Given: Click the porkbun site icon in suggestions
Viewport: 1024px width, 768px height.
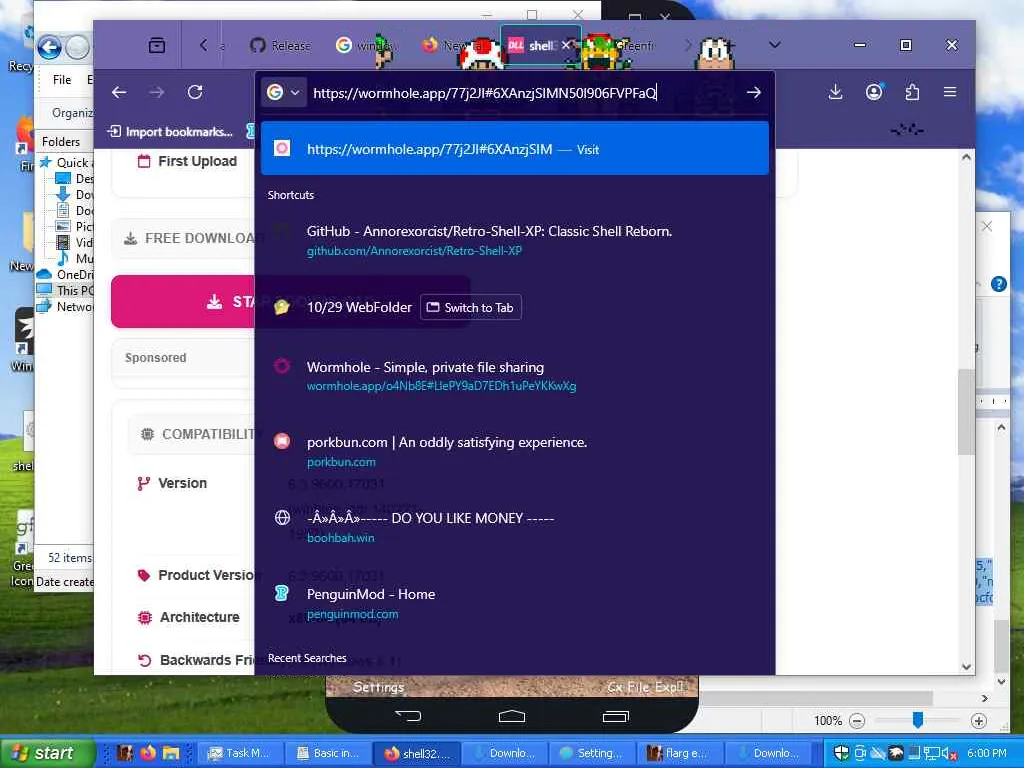Looking at the screenshot, I should 282,441.
